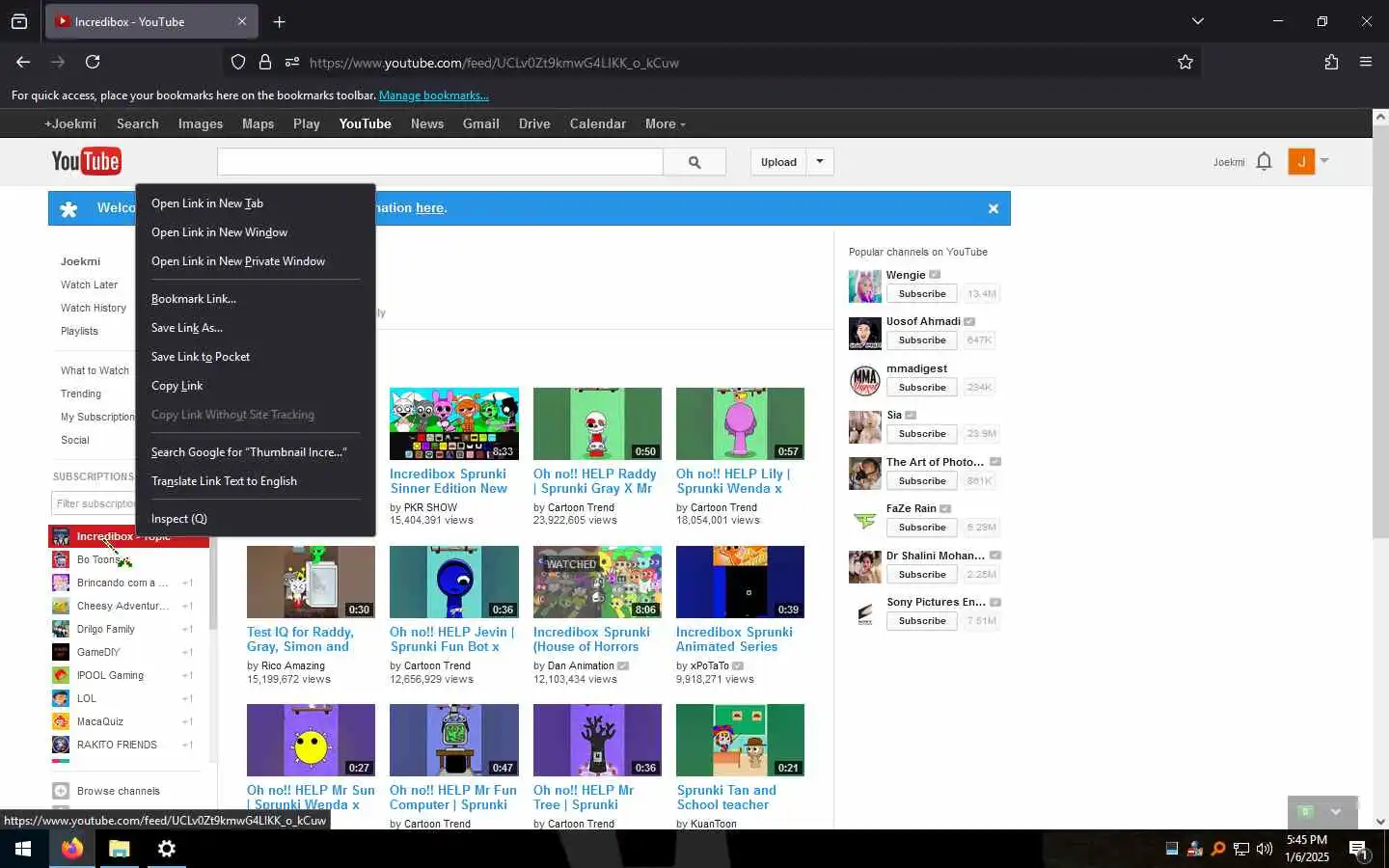Open Manage bookmarks link

tap(434, 95)
